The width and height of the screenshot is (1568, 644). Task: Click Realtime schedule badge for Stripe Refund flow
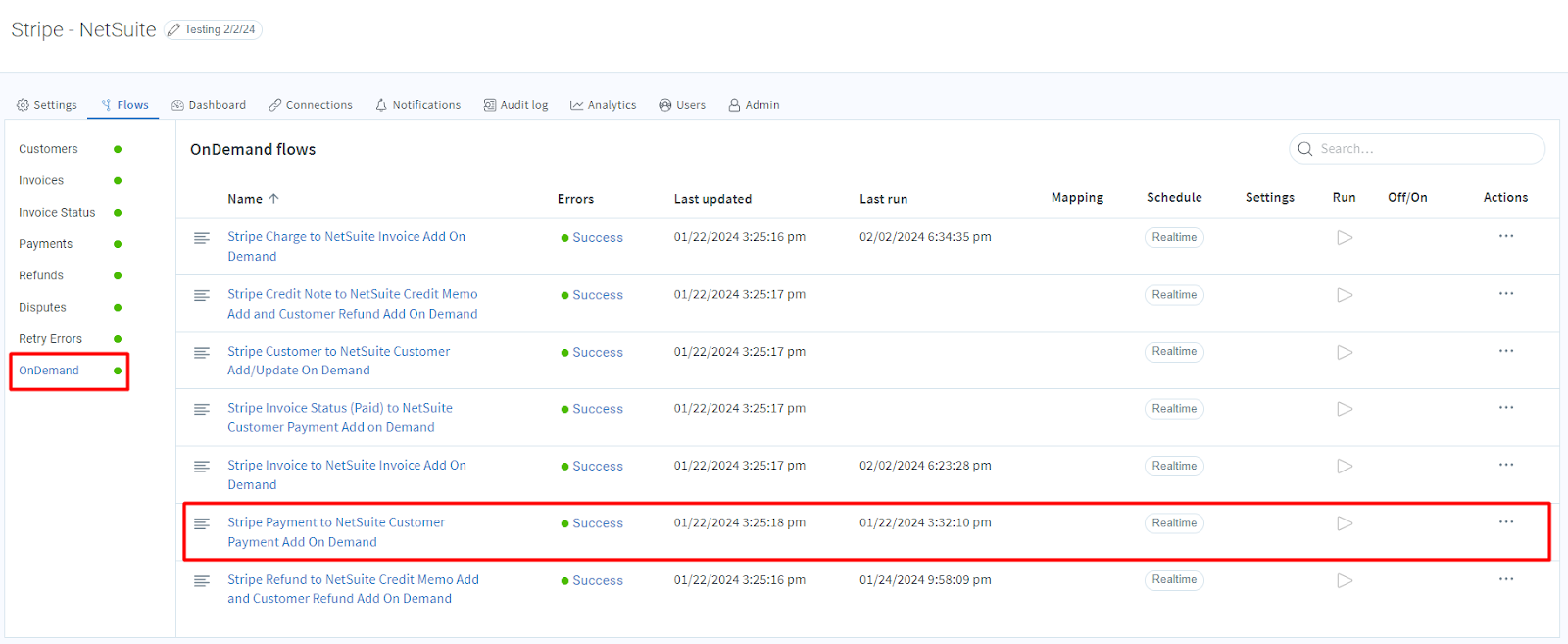1174,580
